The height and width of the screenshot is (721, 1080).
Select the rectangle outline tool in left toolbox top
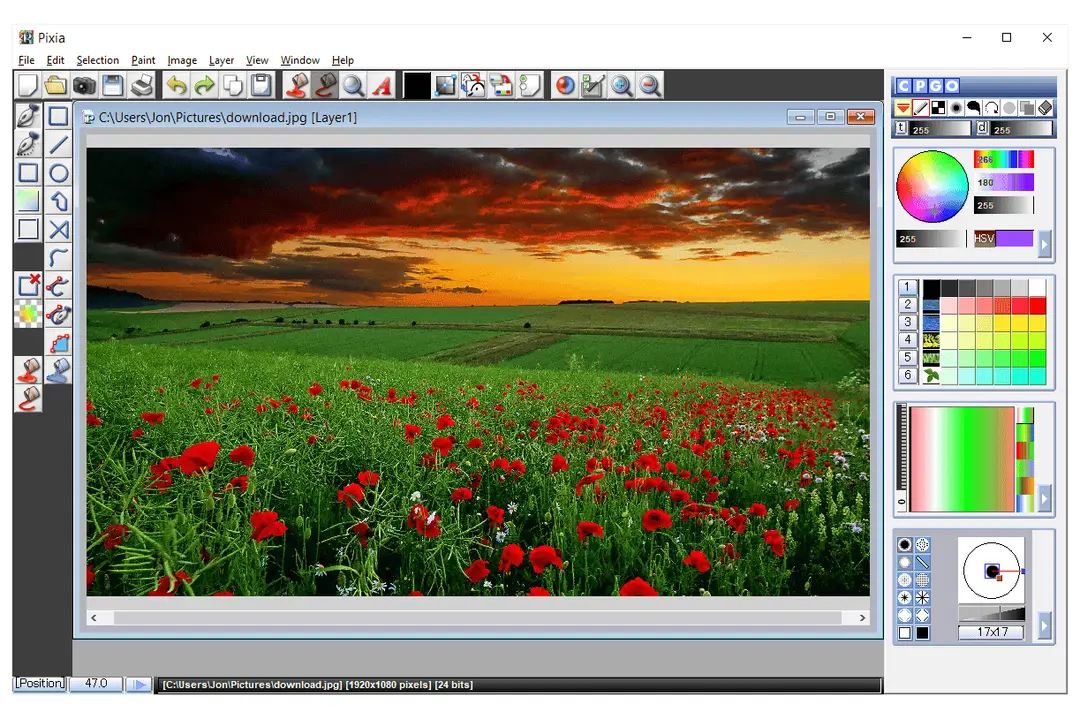59,116
